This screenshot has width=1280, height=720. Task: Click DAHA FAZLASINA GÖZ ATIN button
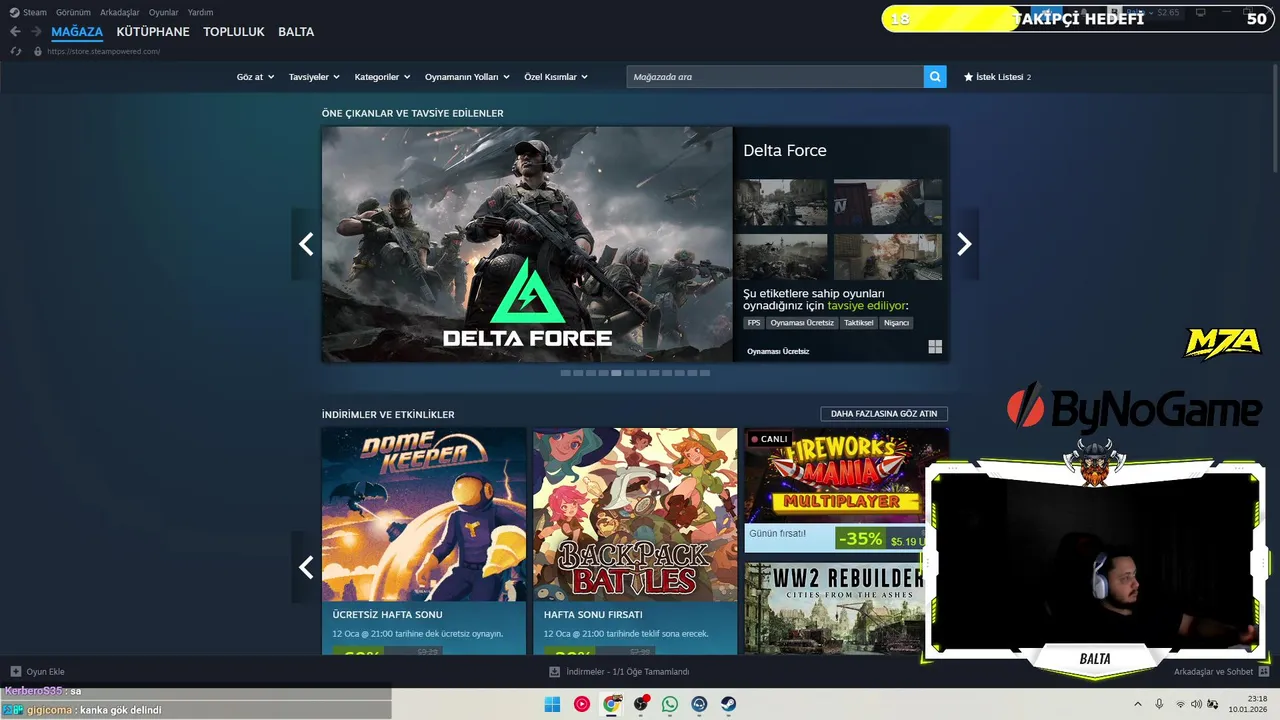click(x=884, y=414)
